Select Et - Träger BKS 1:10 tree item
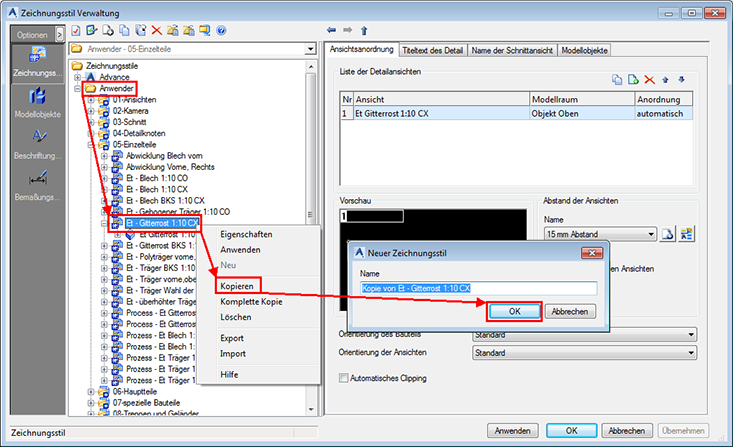Screen dimensions: 733x447 161,268
